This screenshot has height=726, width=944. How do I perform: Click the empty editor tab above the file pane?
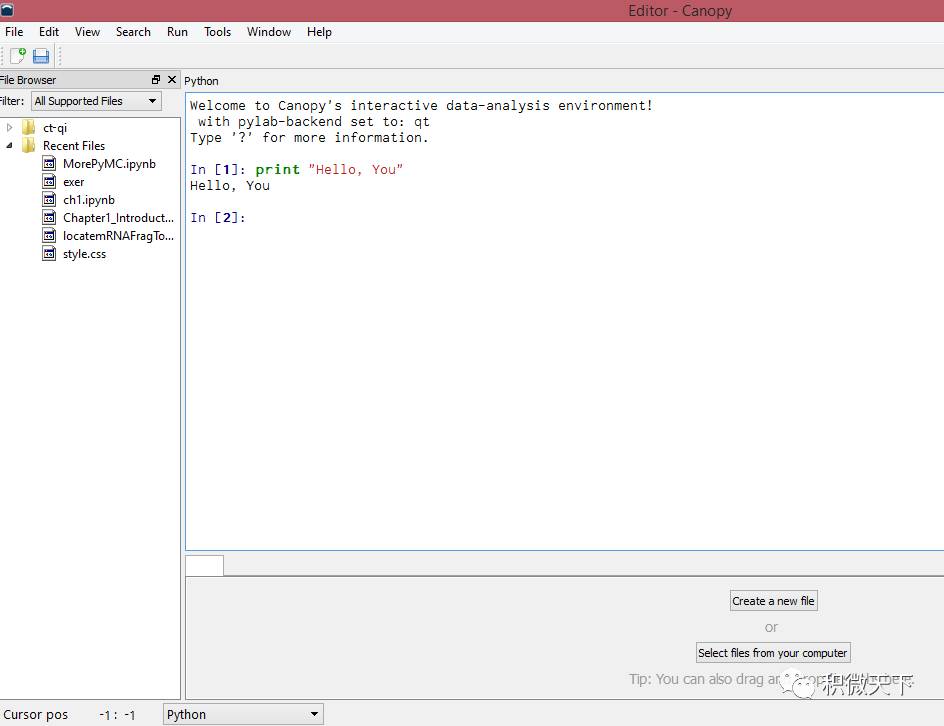click(205, 565)
